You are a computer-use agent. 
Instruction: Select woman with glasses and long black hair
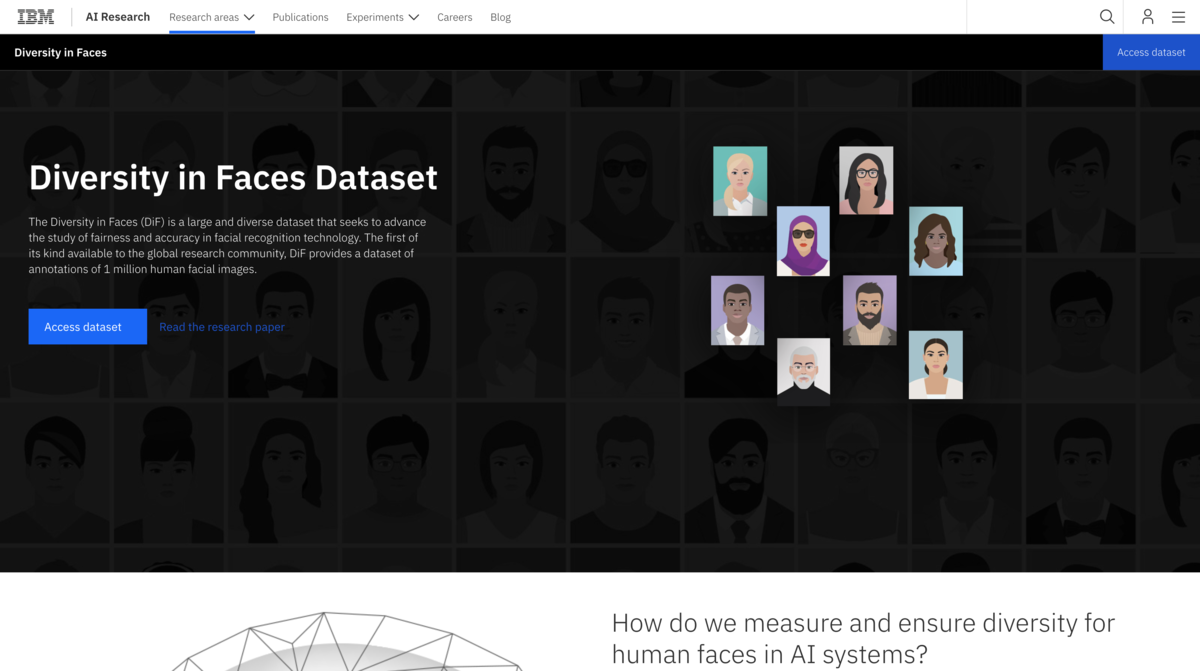pyautogui.click(x=866, y=181)
